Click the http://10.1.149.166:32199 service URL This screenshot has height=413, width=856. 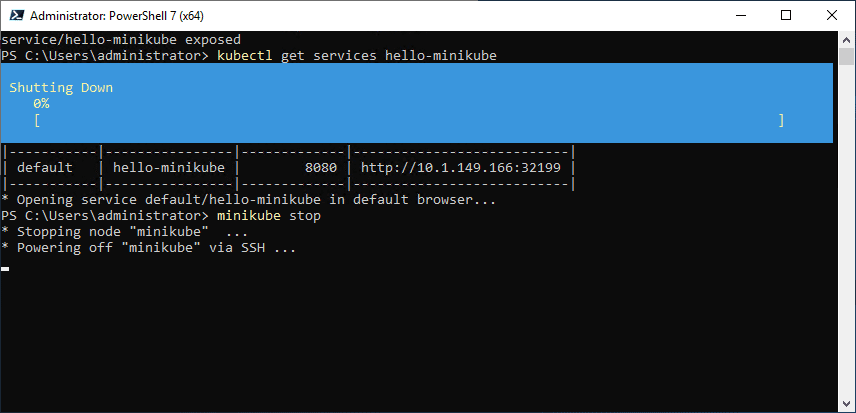click(x=460, y=168)
